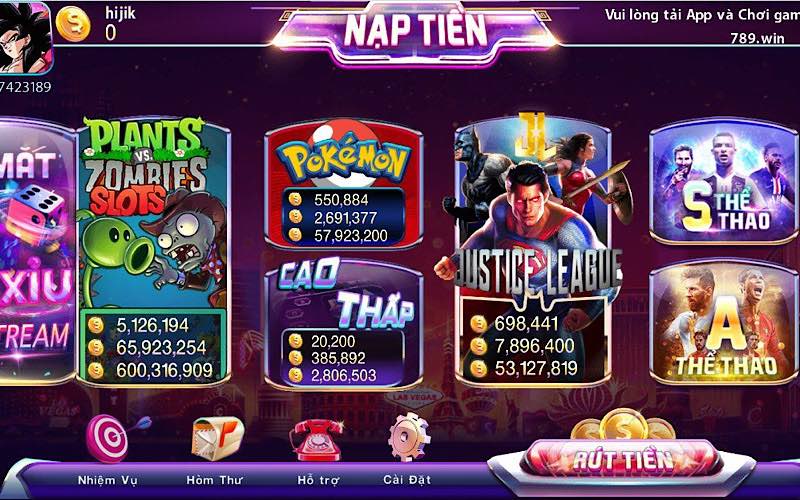Click the gold coin balance icon
This screenshot has height=500, width=800.
click(x=73, y=24)
